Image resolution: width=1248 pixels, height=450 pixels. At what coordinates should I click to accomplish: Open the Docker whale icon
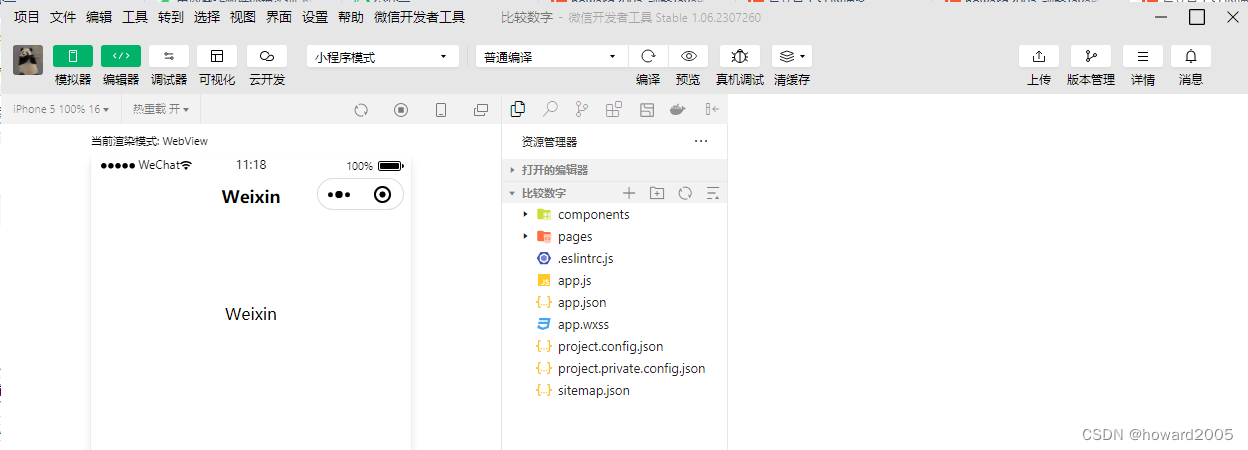[678, 109]
